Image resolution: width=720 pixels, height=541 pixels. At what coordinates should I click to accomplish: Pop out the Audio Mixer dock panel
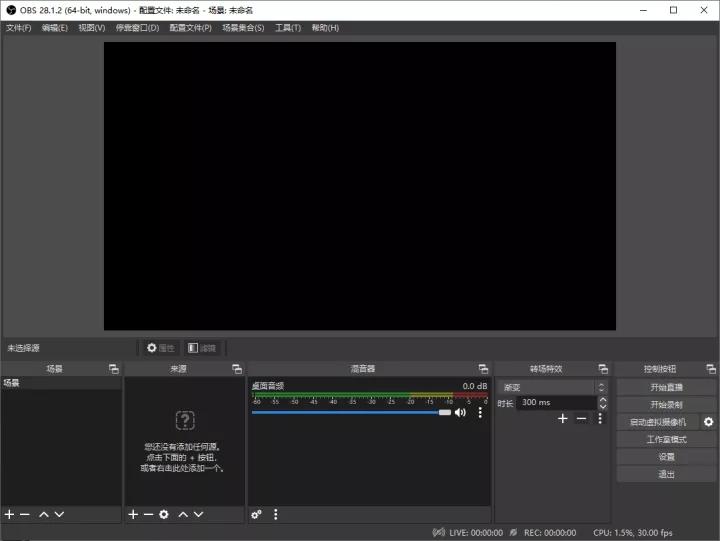click(x=483, y=369)
